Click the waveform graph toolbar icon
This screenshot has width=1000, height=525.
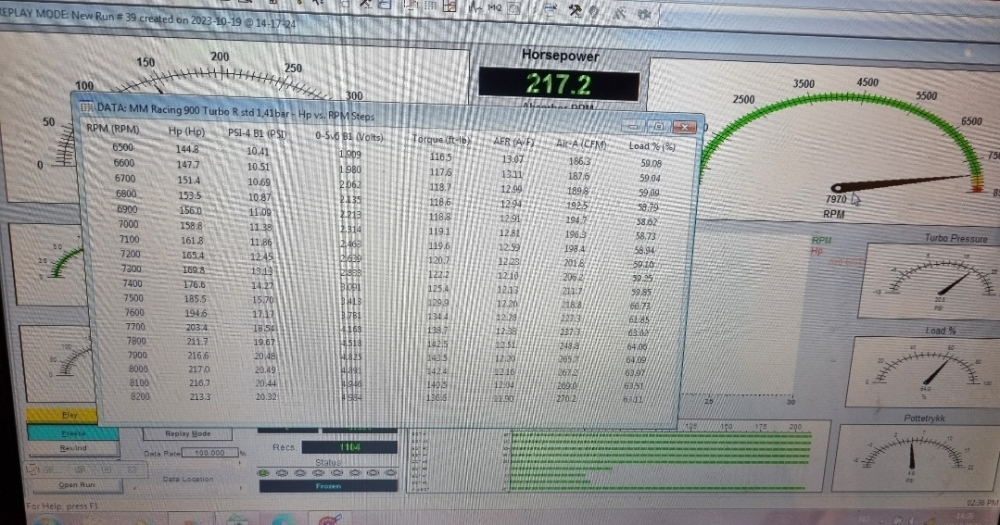[x=475, y=7]
